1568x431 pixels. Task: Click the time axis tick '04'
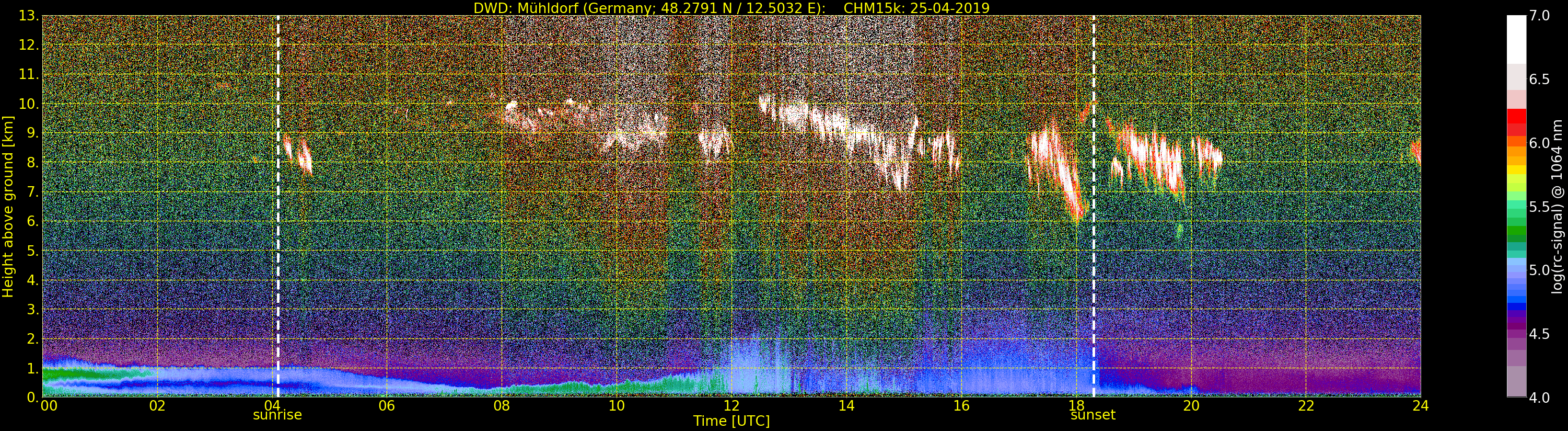click(272, 405)
